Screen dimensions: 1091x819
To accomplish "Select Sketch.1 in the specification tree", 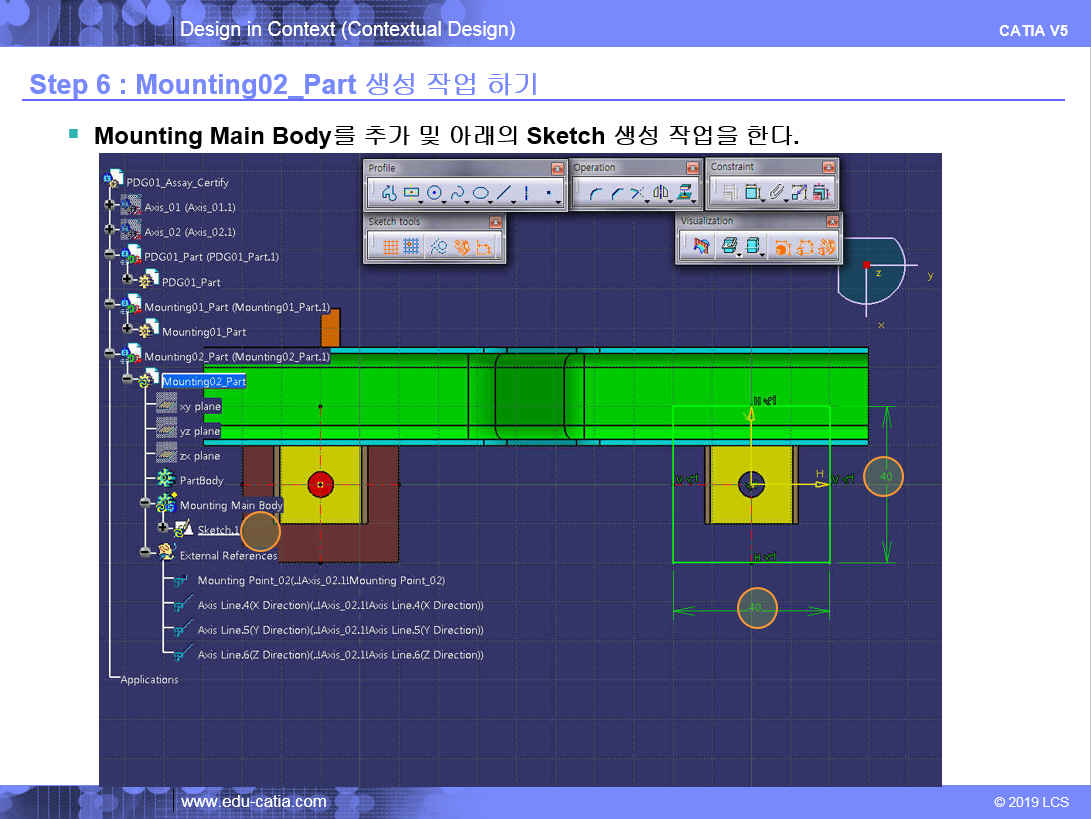I will click(218, 530).
